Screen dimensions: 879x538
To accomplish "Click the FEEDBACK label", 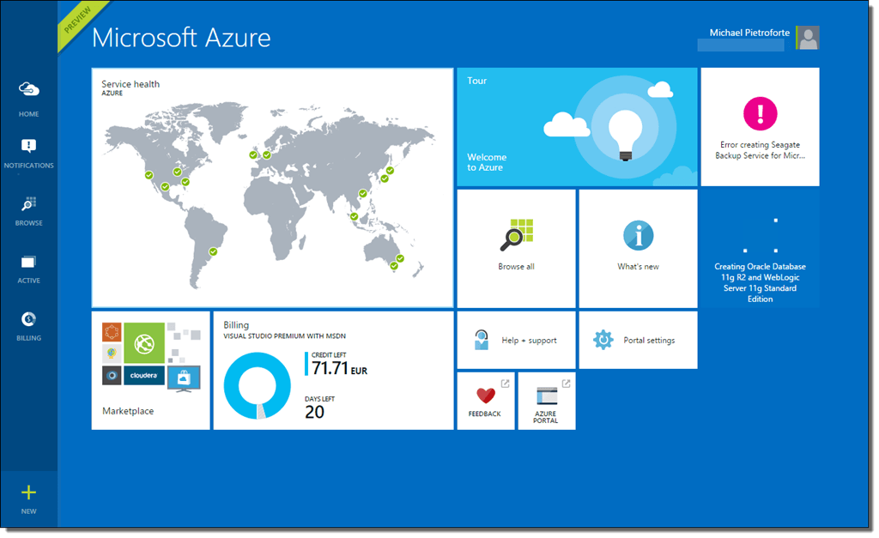I will 485,414.
